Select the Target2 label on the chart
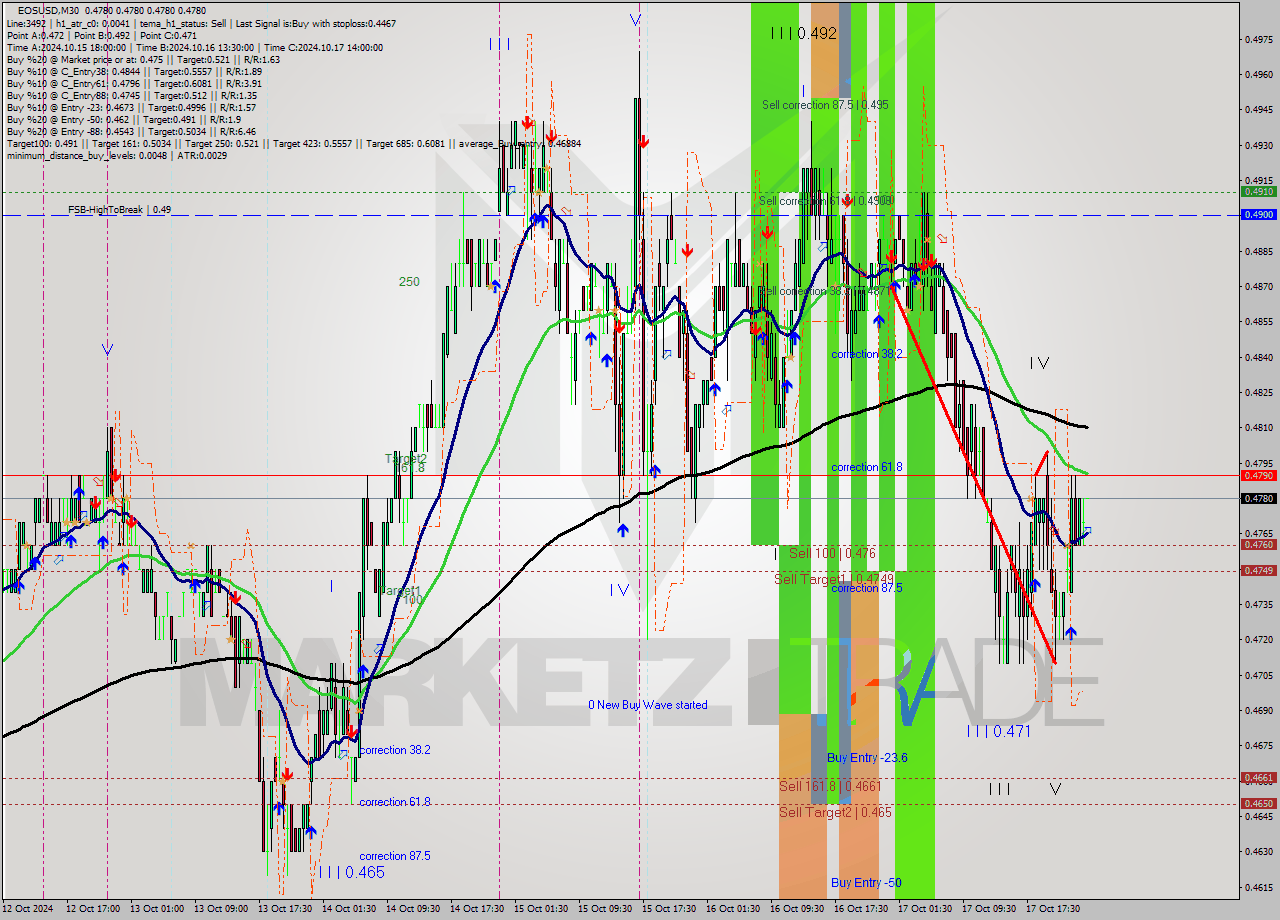 [406, 458]
